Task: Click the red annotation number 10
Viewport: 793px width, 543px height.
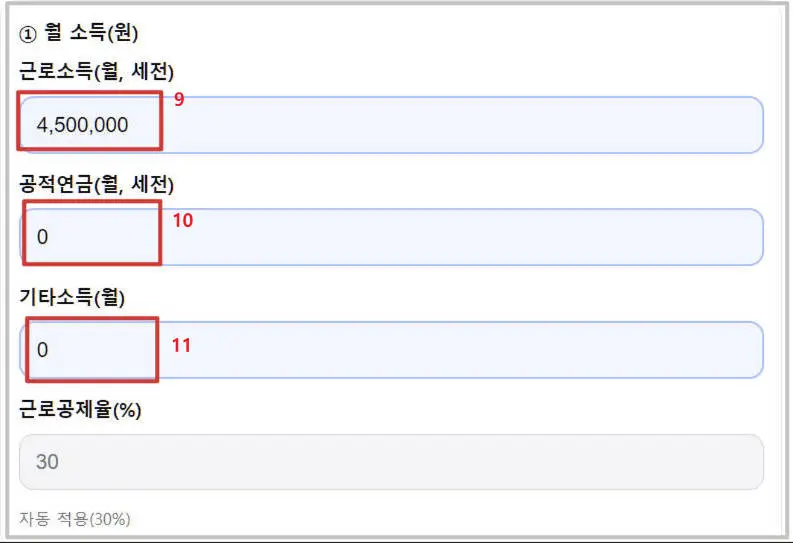Action: coord(182,221)
